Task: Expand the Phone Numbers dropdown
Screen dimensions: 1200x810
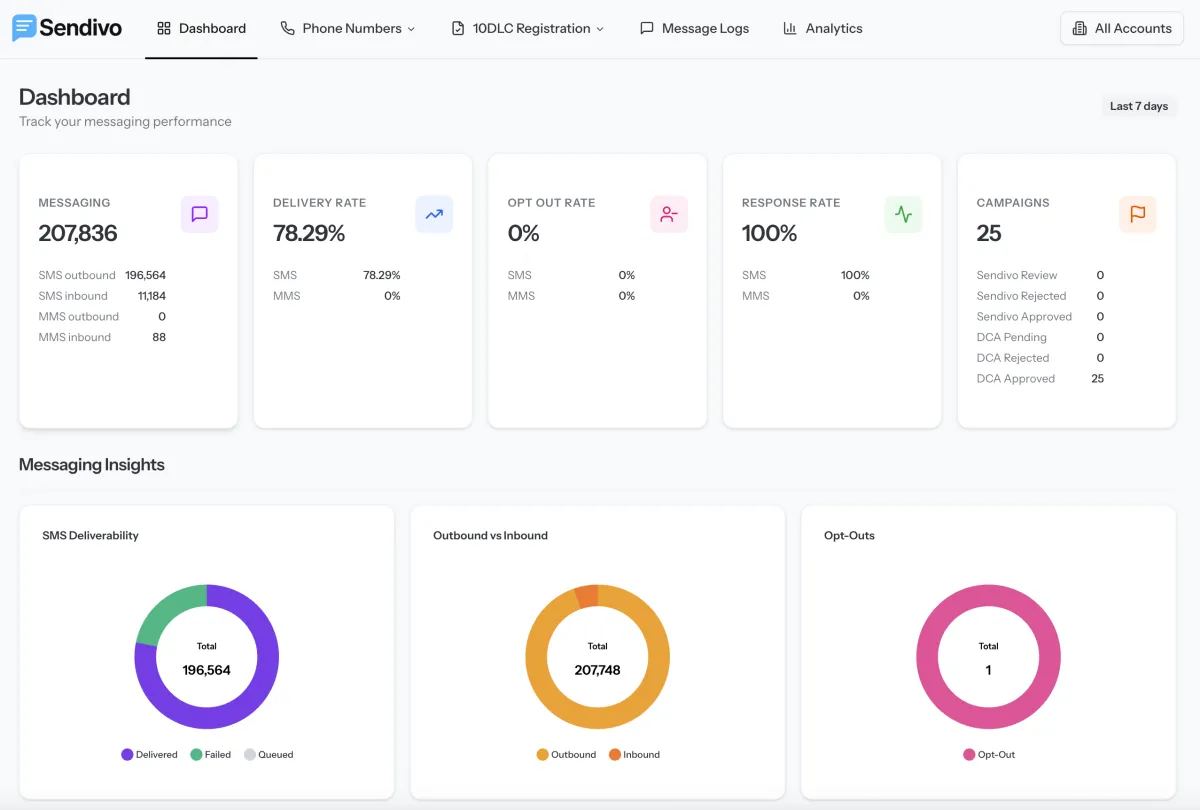Action: (x=348, y=29)
